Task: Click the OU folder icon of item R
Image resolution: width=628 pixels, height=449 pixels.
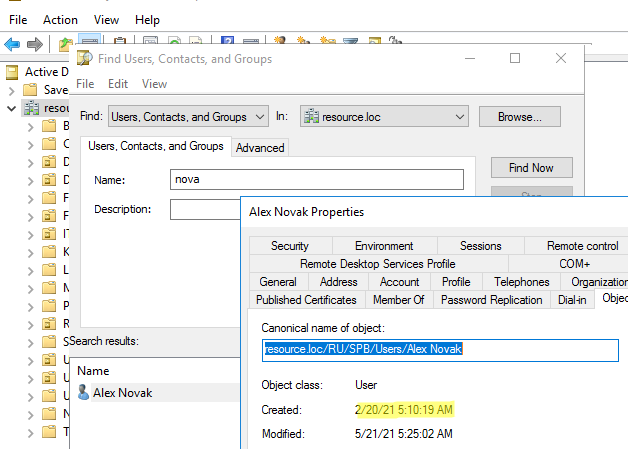Action: point(49,324)
